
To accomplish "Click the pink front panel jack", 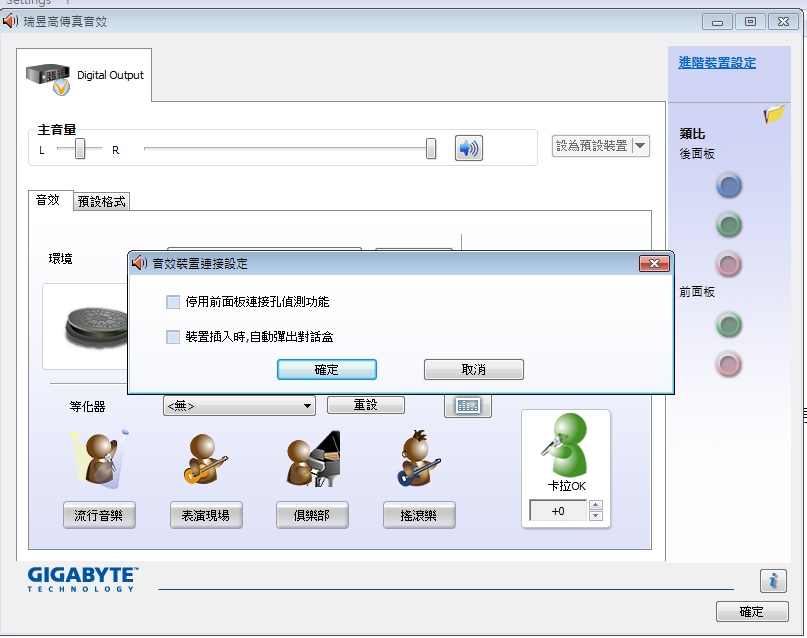I will pyautogui.click(x=729, y=364).
